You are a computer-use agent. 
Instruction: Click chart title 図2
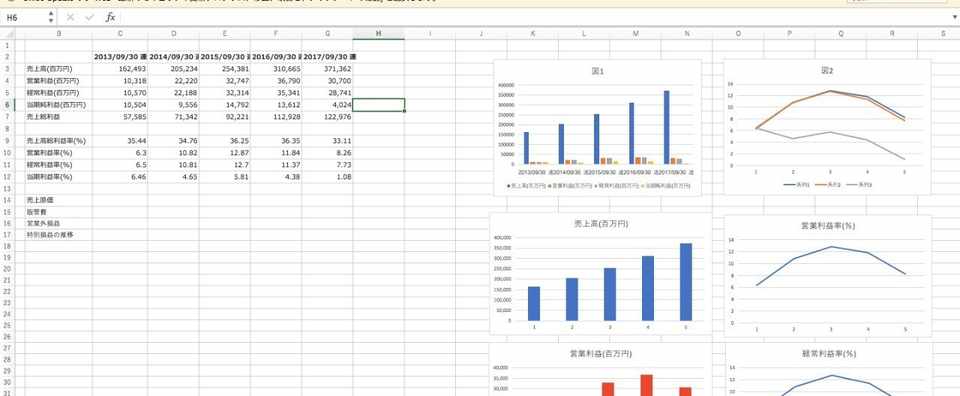[827, 70]
